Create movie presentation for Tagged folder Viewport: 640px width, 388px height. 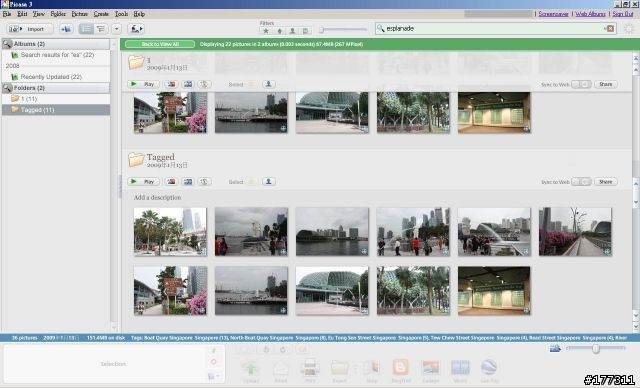tap(188, 182)
